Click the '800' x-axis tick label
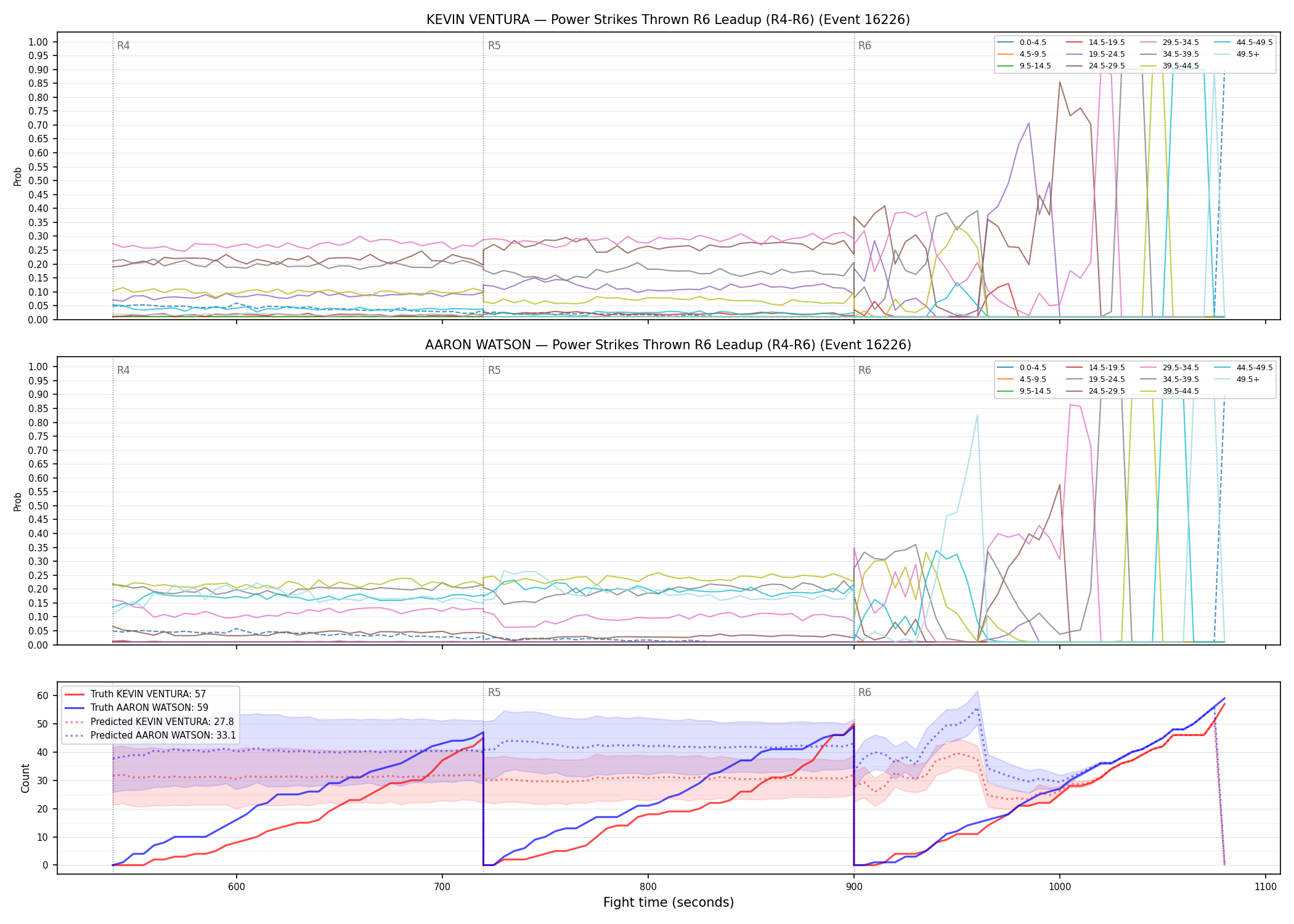1294x924 pixels. (648, 886)
